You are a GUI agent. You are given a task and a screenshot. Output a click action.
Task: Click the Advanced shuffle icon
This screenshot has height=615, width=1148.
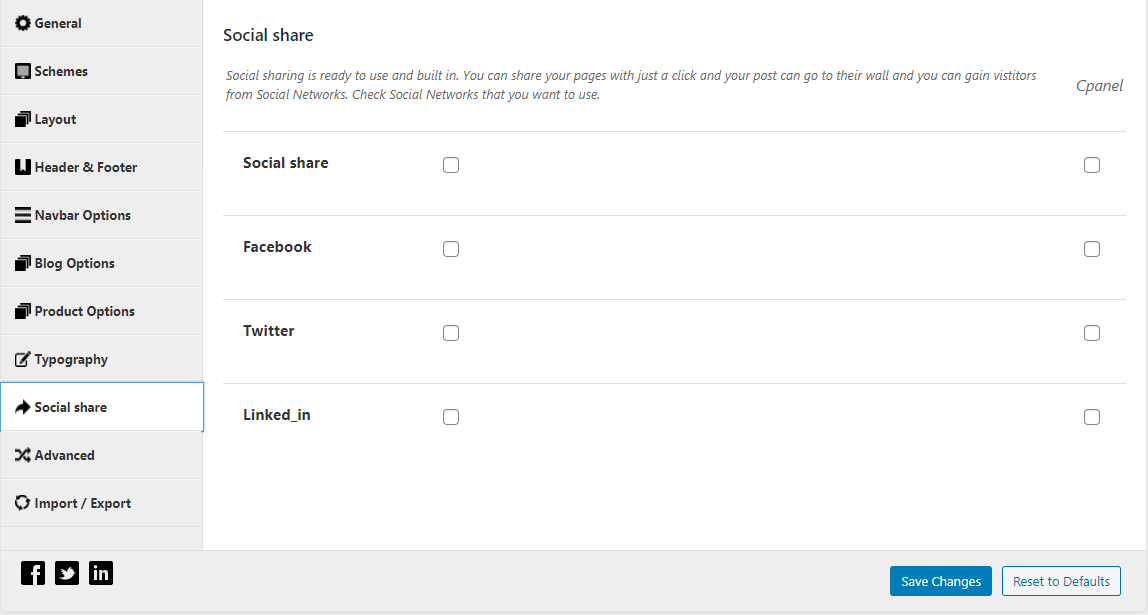23,455
